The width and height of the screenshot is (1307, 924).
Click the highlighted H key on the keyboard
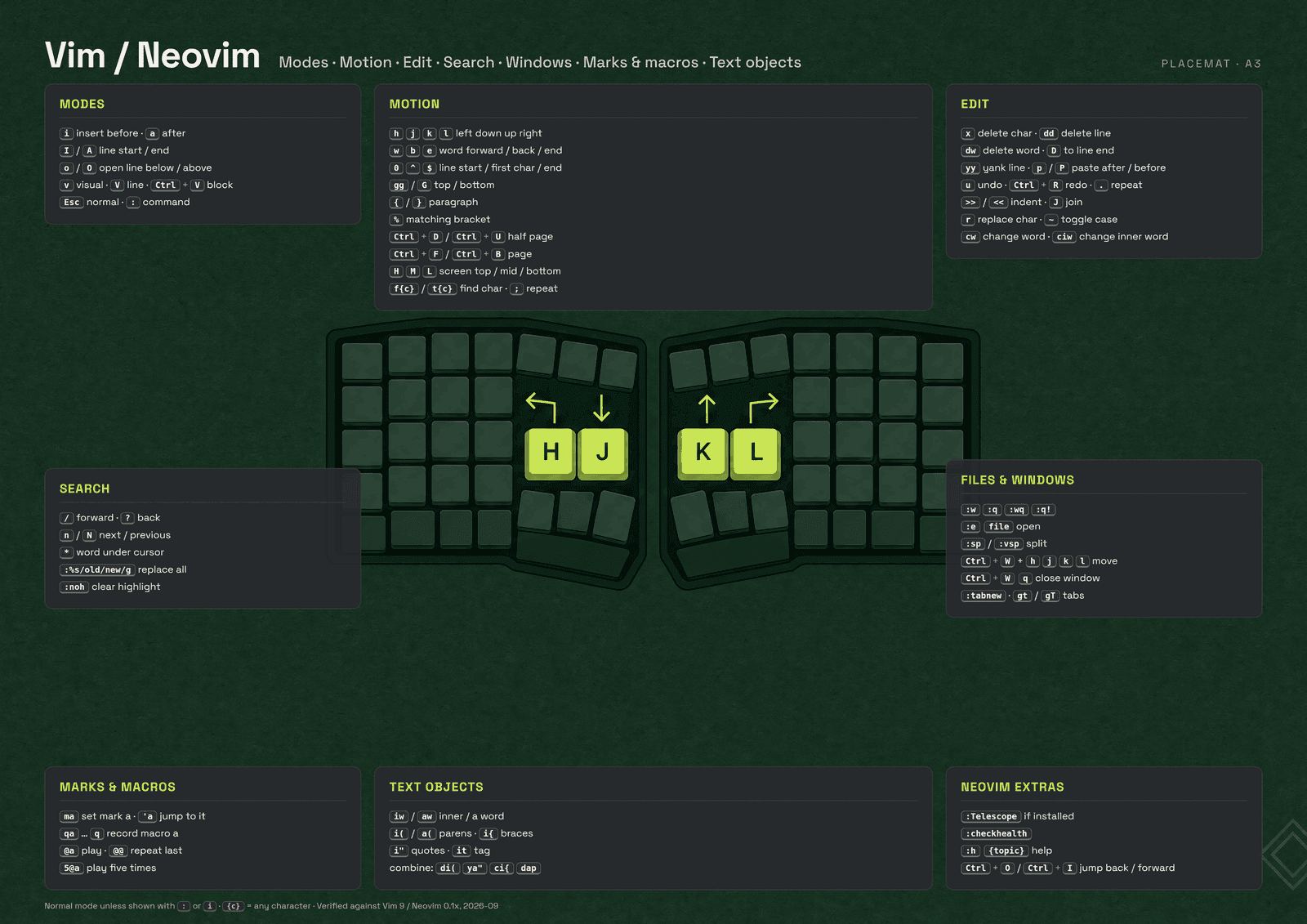[551, 453]
